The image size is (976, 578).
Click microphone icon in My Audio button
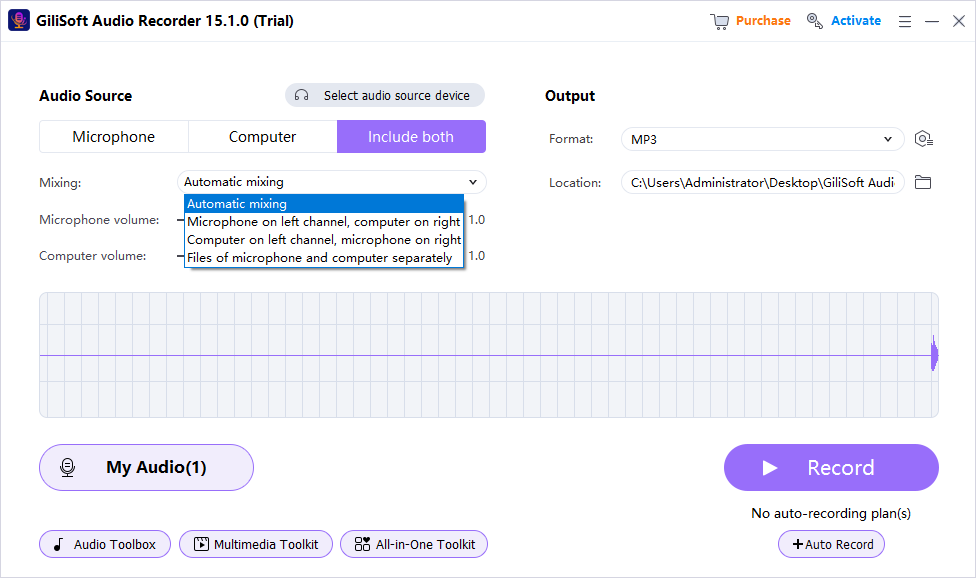(x=68, y=467)
